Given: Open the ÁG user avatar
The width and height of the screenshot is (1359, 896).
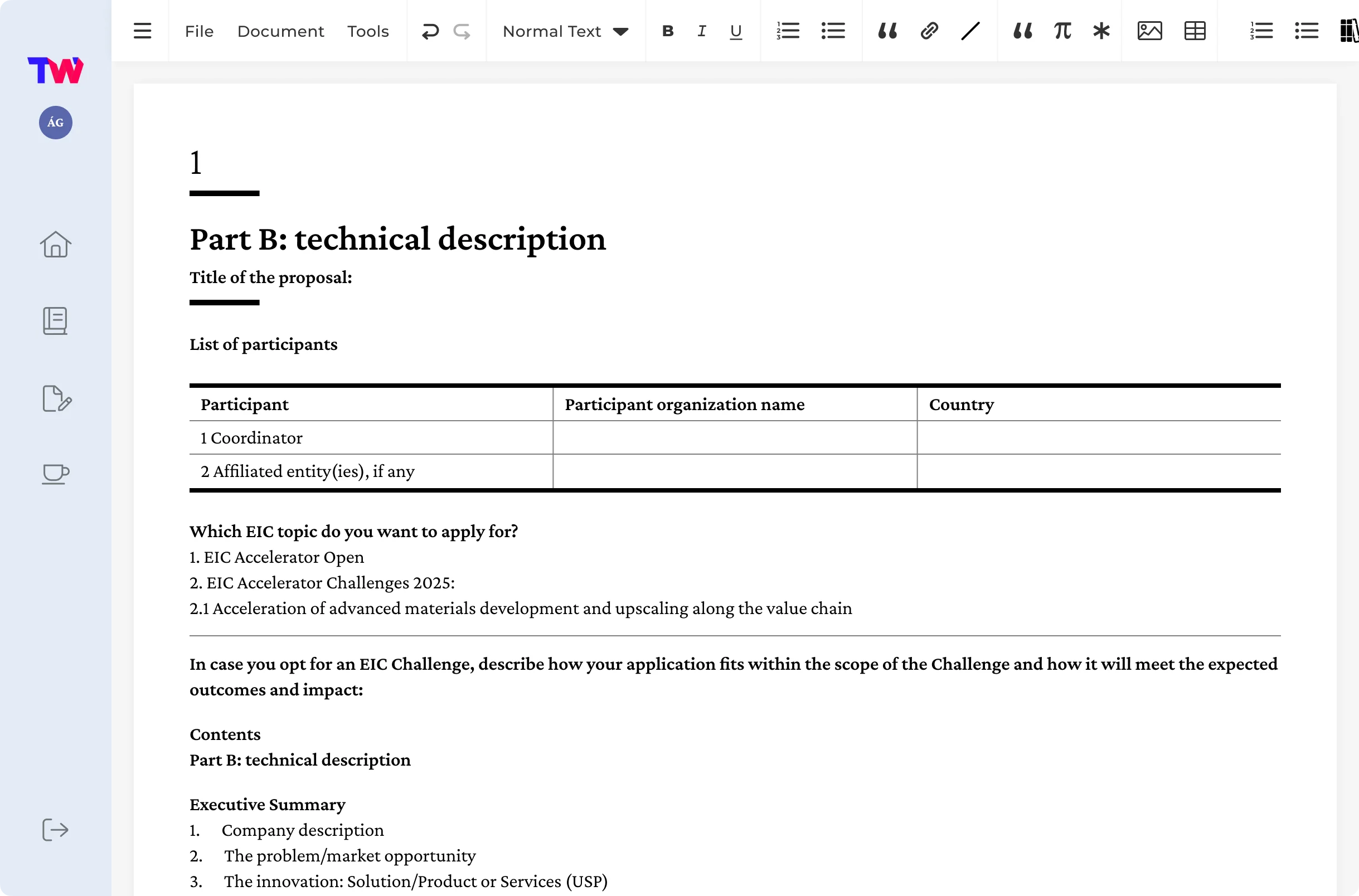Looking at the screenshot, I should [55, 122].
